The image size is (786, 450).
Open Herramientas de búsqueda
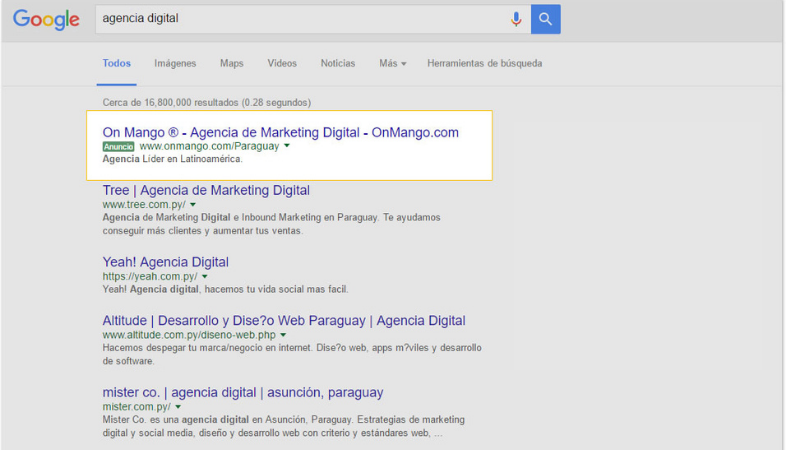pyautogui.click(x=484, y=63)
